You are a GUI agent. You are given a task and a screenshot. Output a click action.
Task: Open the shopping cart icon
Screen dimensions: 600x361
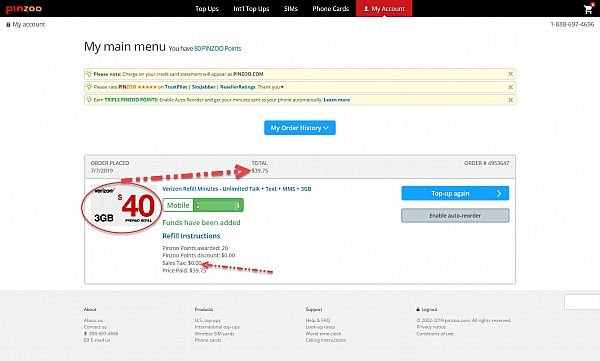coord(588,9)
